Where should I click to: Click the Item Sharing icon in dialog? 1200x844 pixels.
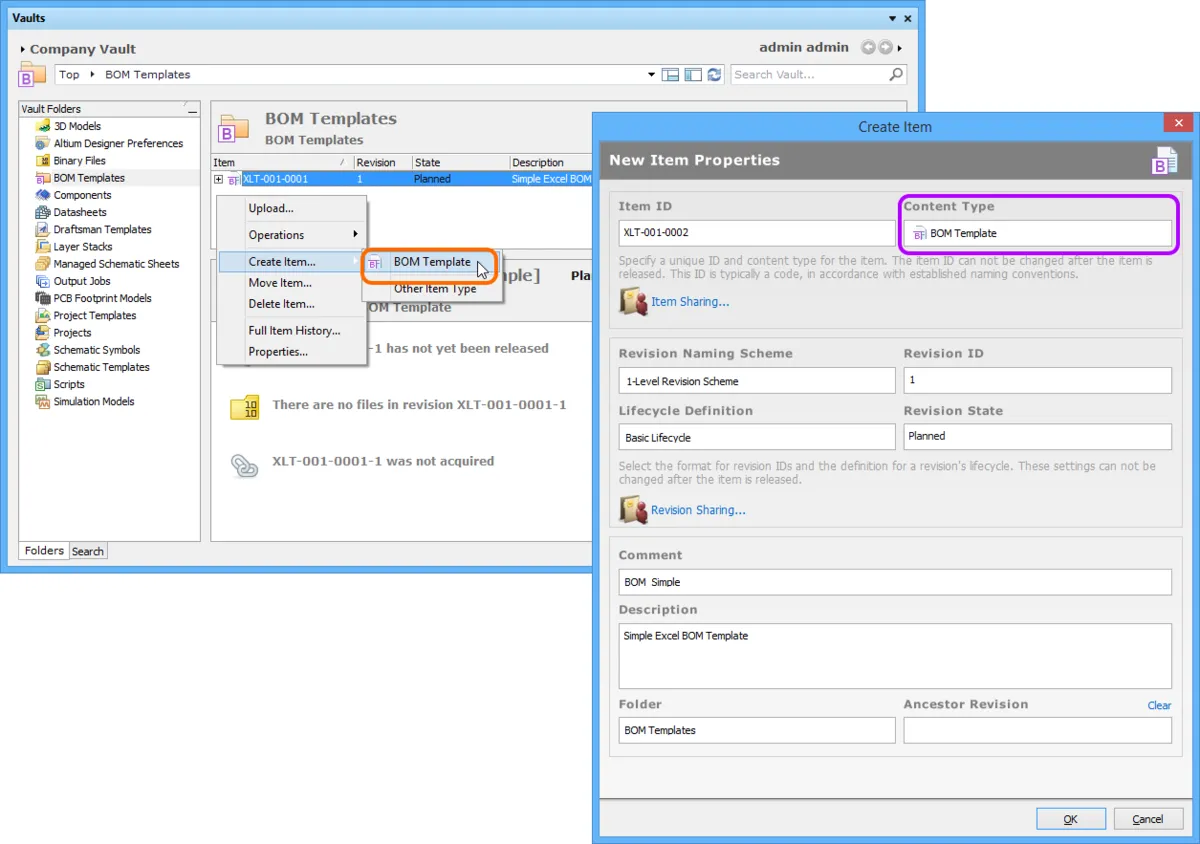coord(634,301)
